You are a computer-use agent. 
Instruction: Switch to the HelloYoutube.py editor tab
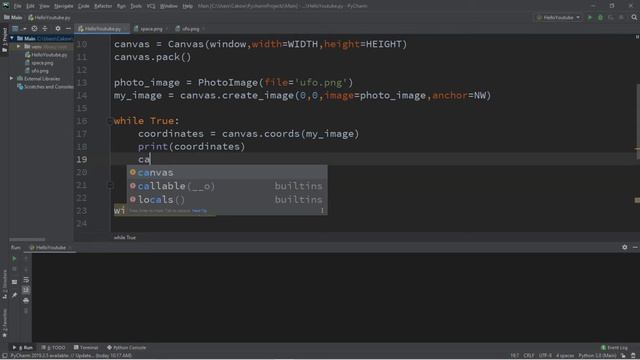(x=102, y=29)
